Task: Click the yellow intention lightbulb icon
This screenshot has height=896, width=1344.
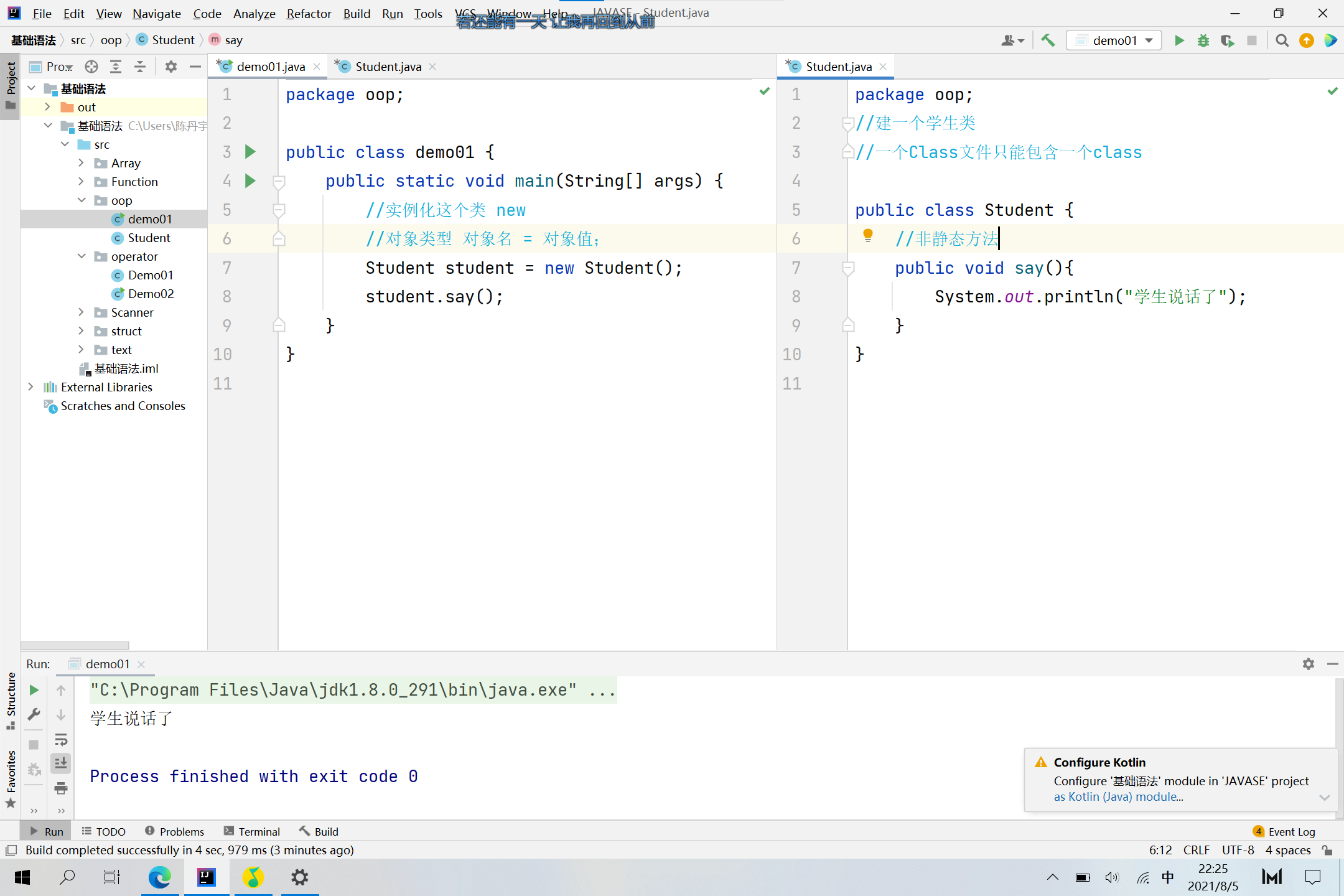Action: [x=867, y=235]
